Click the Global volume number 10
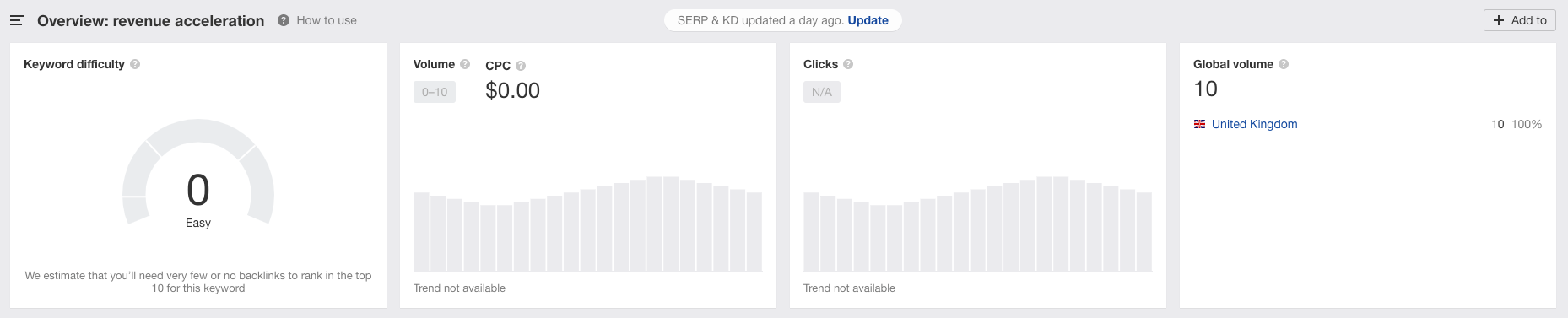This screenshot has width=1568, height=318. 1205,89
